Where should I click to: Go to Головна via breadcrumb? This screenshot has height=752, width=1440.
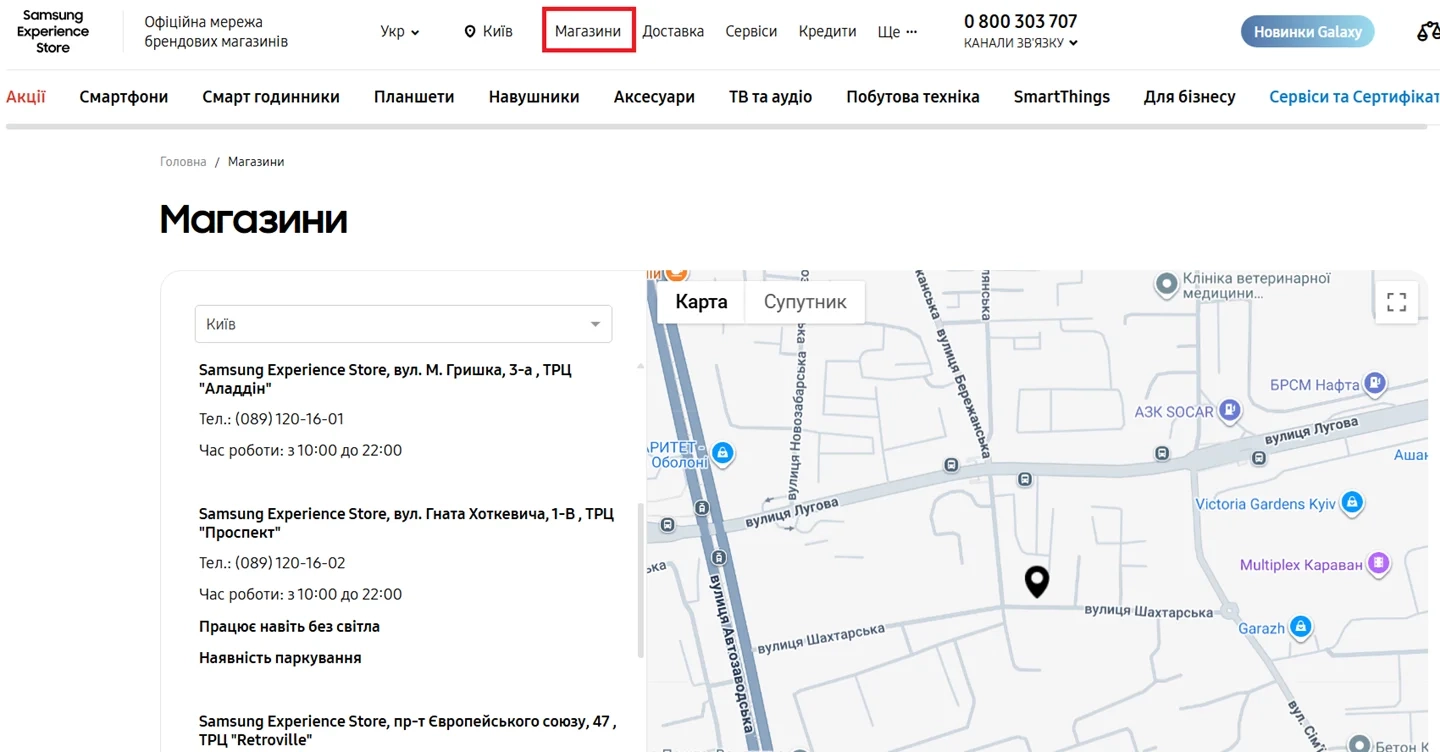183,162
